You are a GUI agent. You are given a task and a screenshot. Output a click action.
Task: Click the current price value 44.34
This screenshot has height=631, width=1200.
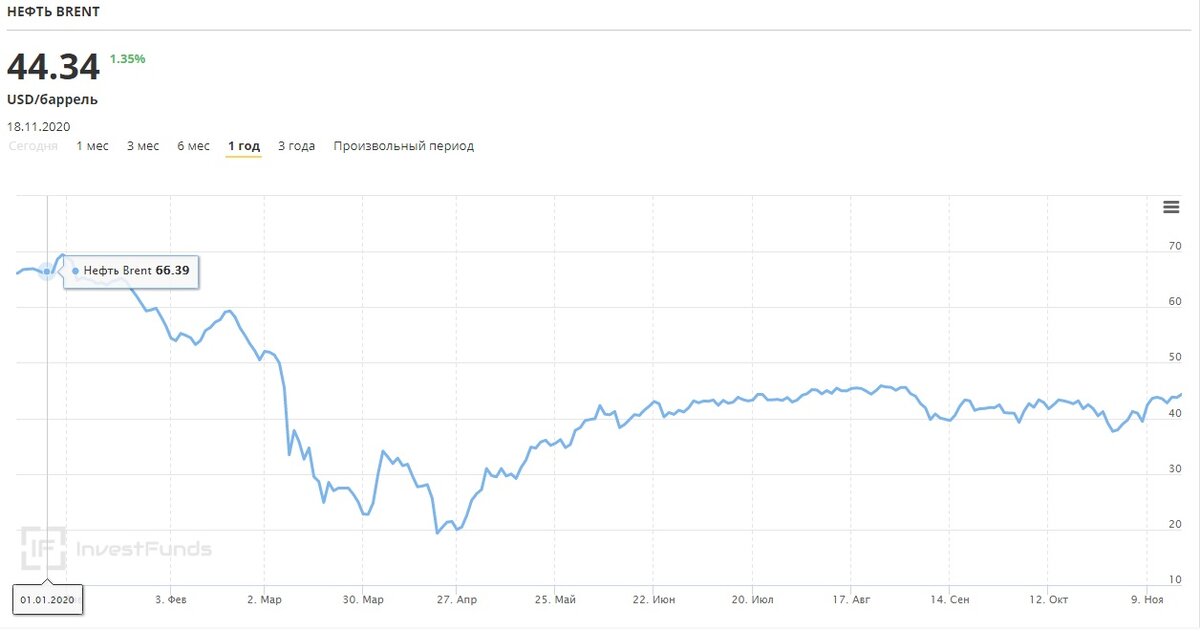[52, 68]
